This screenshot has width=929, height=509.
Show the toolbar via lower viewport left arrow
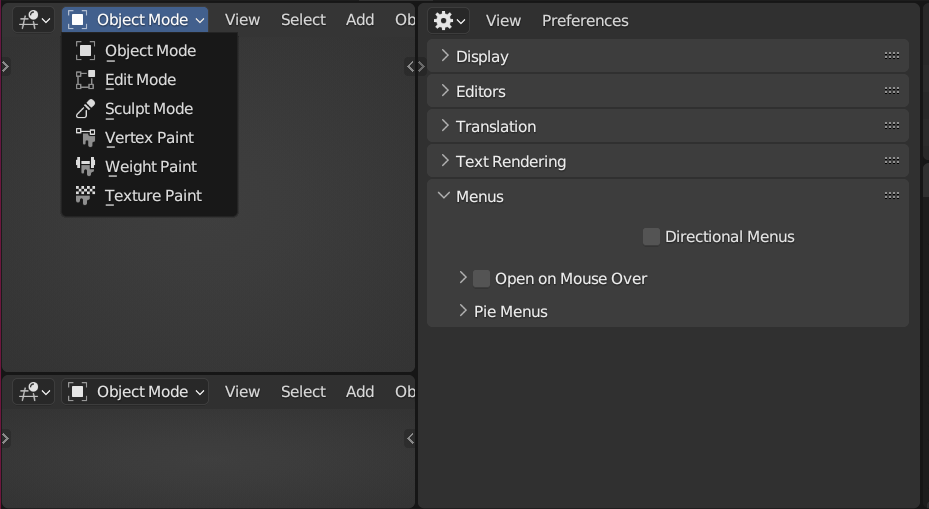click(5, 438)
